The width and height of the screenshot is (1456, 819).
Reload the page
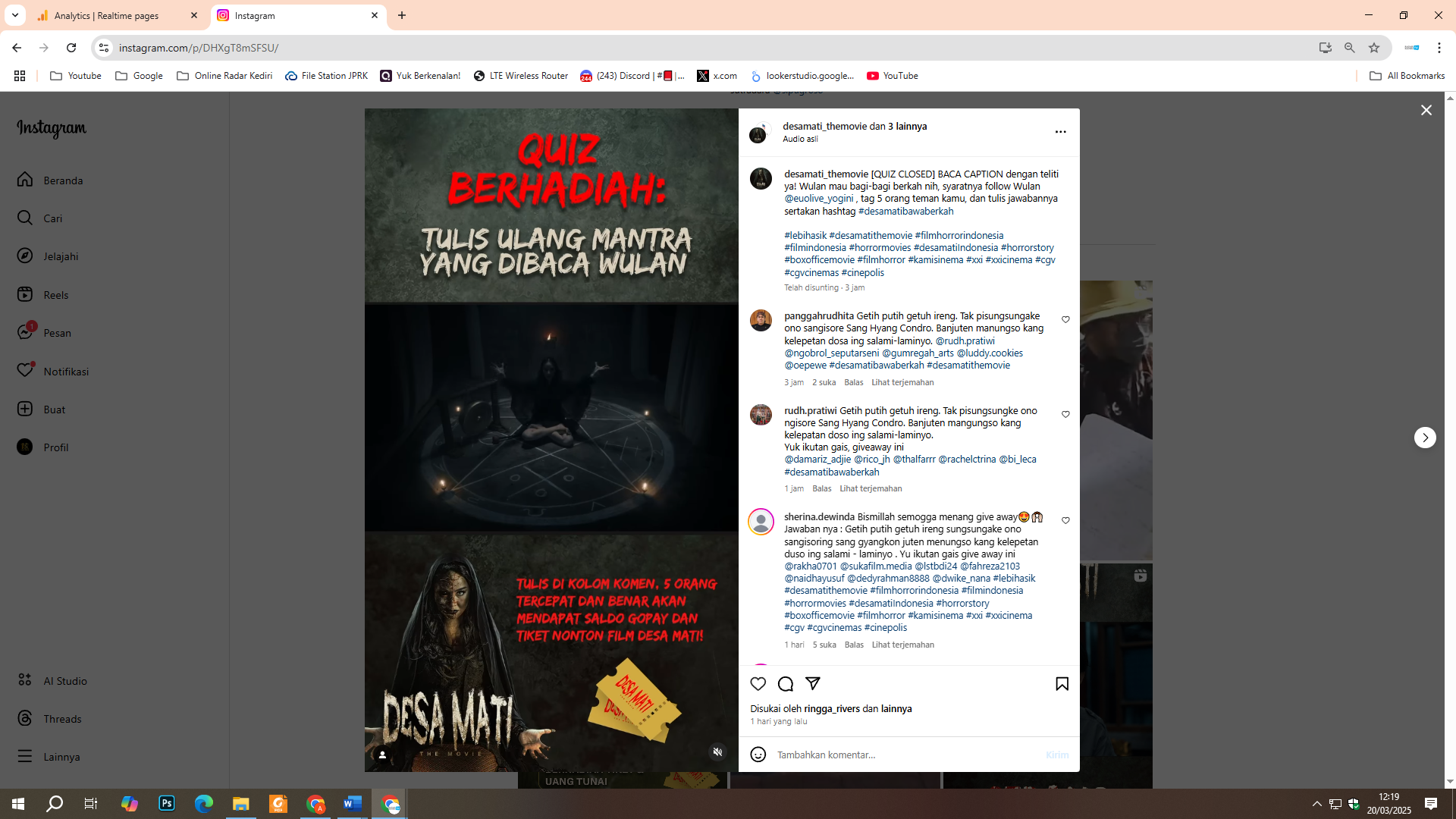tap(71, 48)
